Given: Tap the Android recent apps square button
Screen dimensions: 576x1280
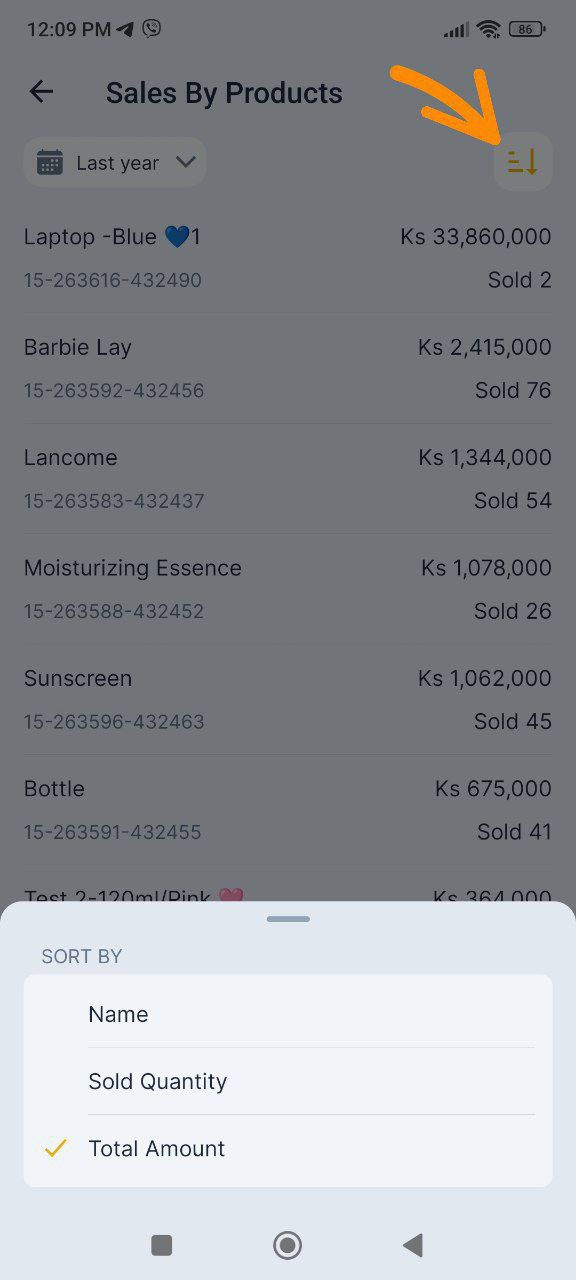Looking at the screenshot, I should 161,1245.
